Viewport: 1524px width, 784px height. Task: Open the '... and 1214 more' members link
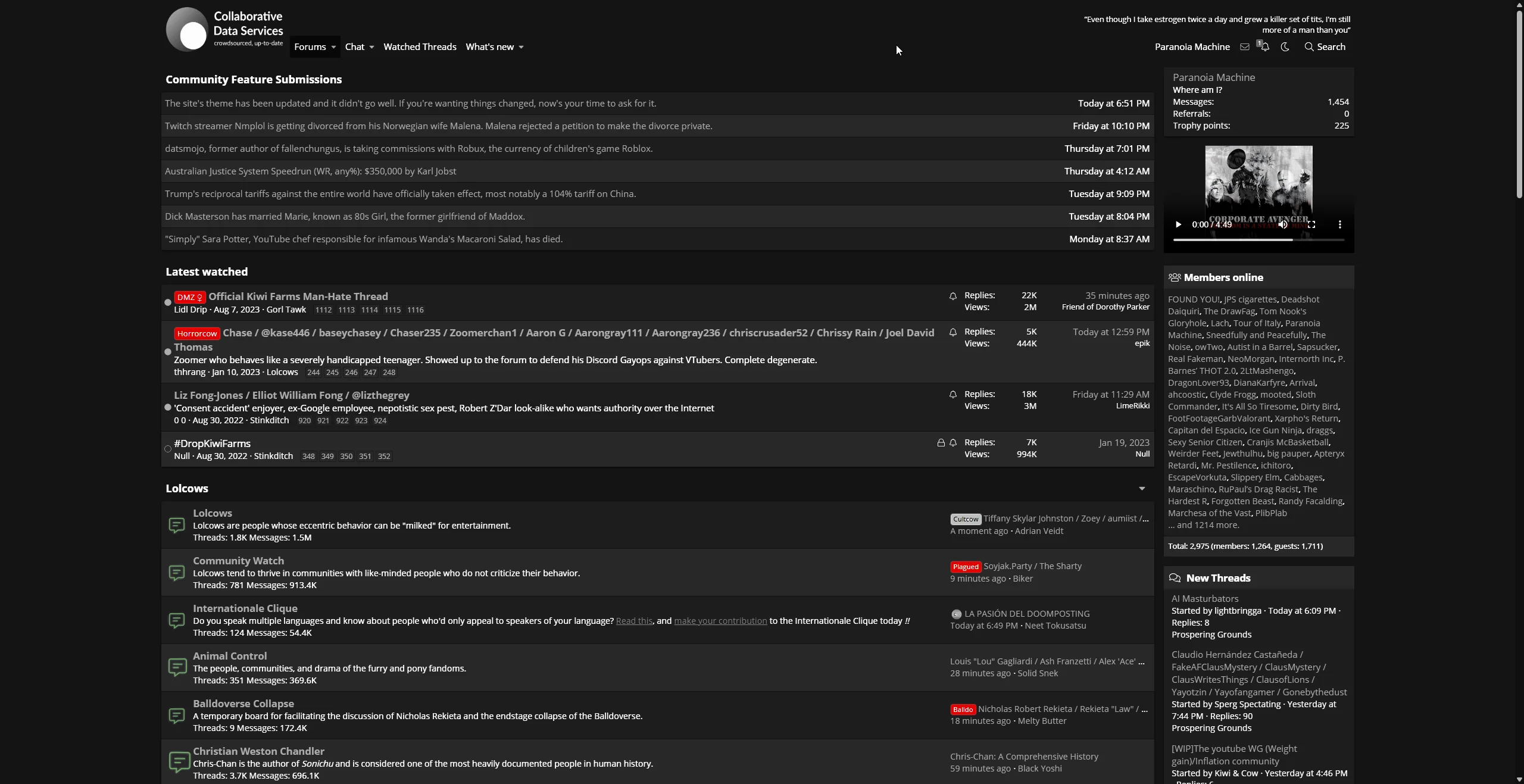(1204, 525)
